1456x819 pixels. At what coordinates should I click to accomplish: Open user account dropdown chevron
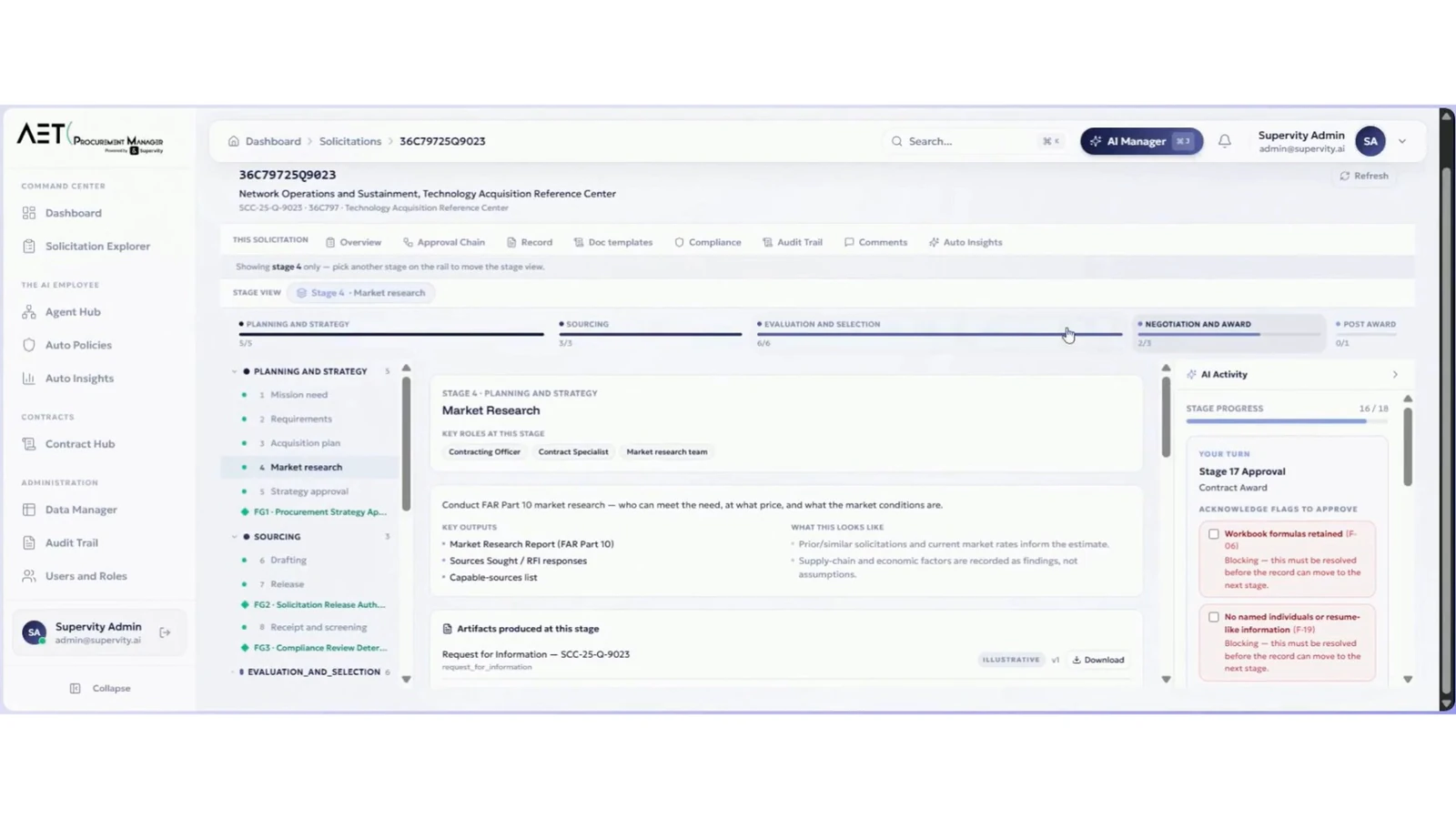1402,141
